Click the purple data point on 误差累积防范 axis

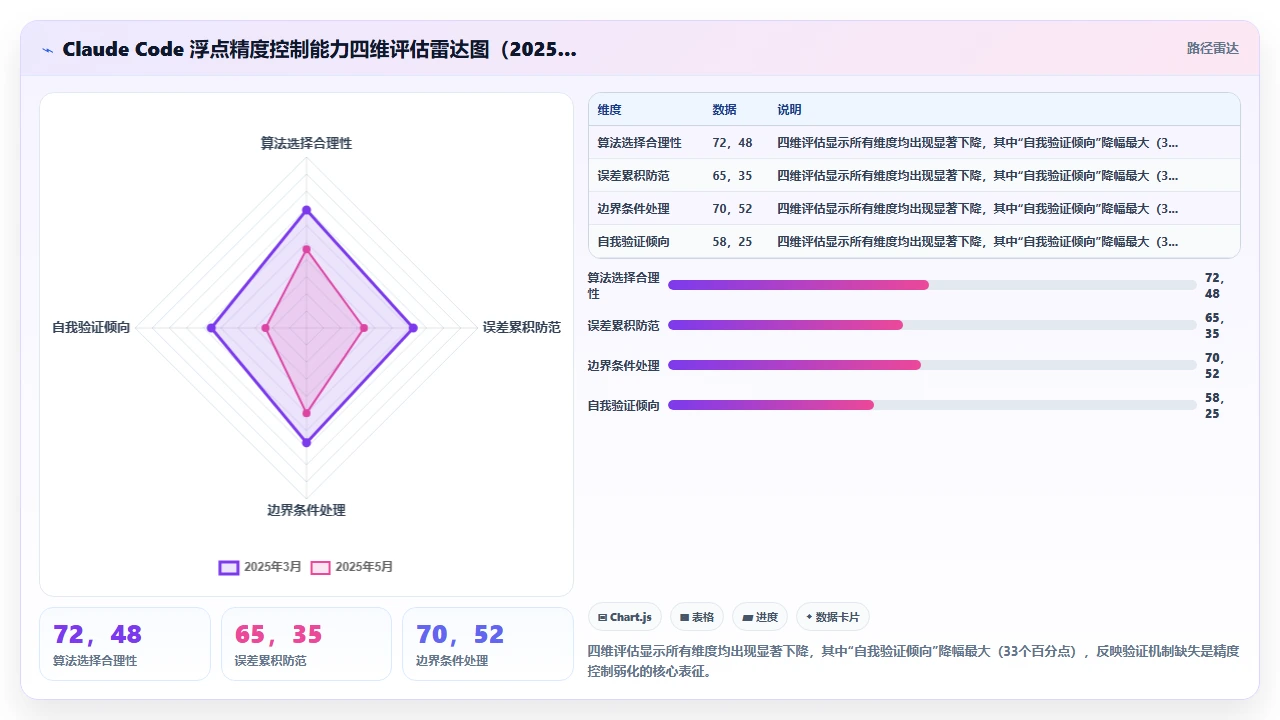(413, 328)
